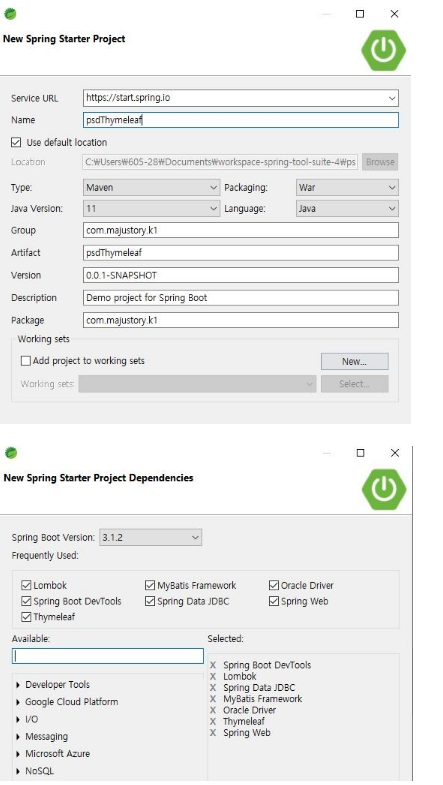
Task: Open the Packaging dropdown showing War
Action: [x=347, y=188]
